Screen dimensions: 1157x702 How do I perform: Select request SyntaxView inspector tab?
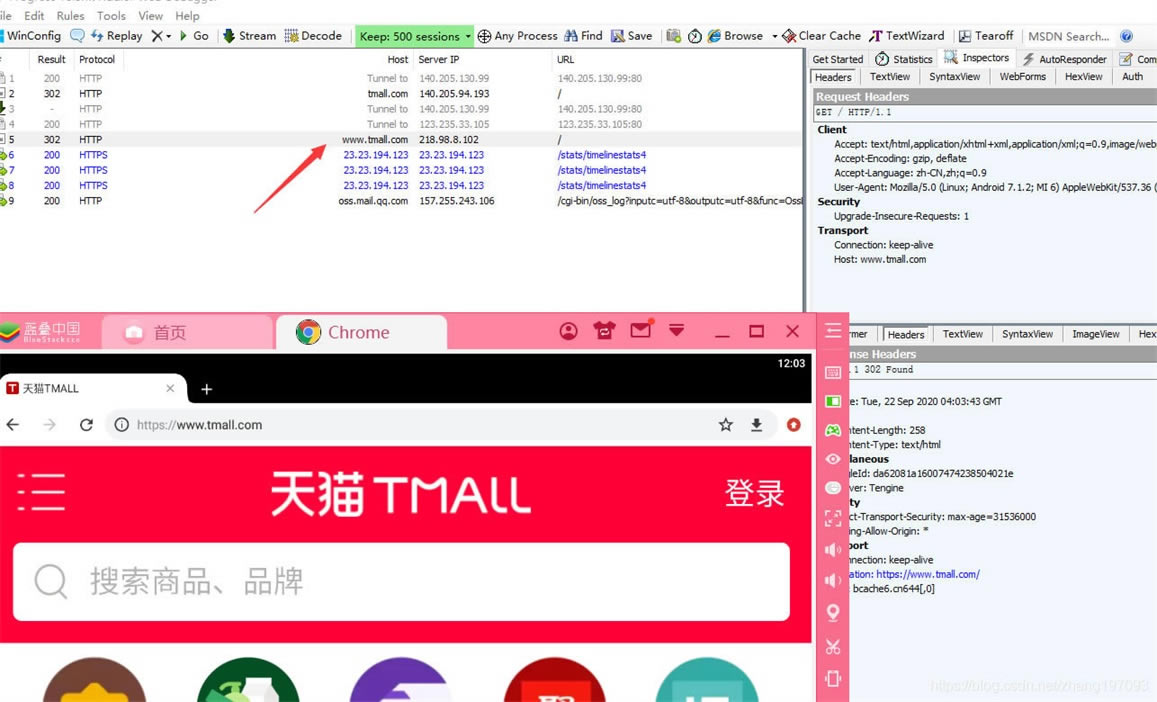[954, 77]
